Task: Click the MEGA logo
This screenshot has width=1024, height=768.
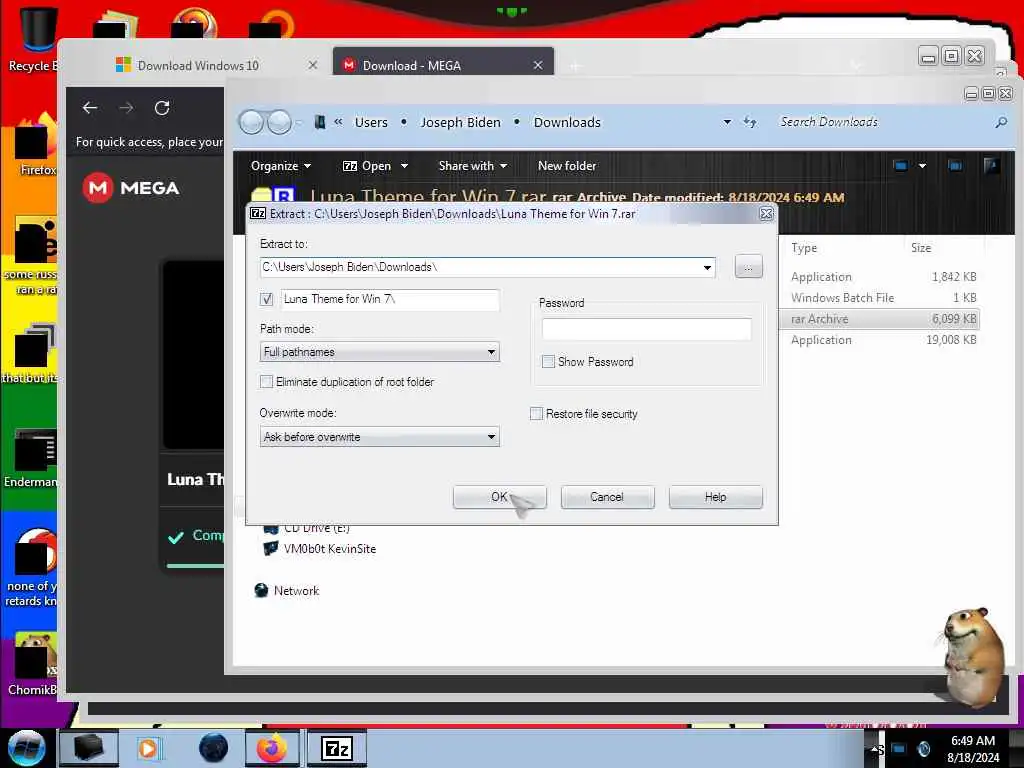Action: [x=131, y=188]
